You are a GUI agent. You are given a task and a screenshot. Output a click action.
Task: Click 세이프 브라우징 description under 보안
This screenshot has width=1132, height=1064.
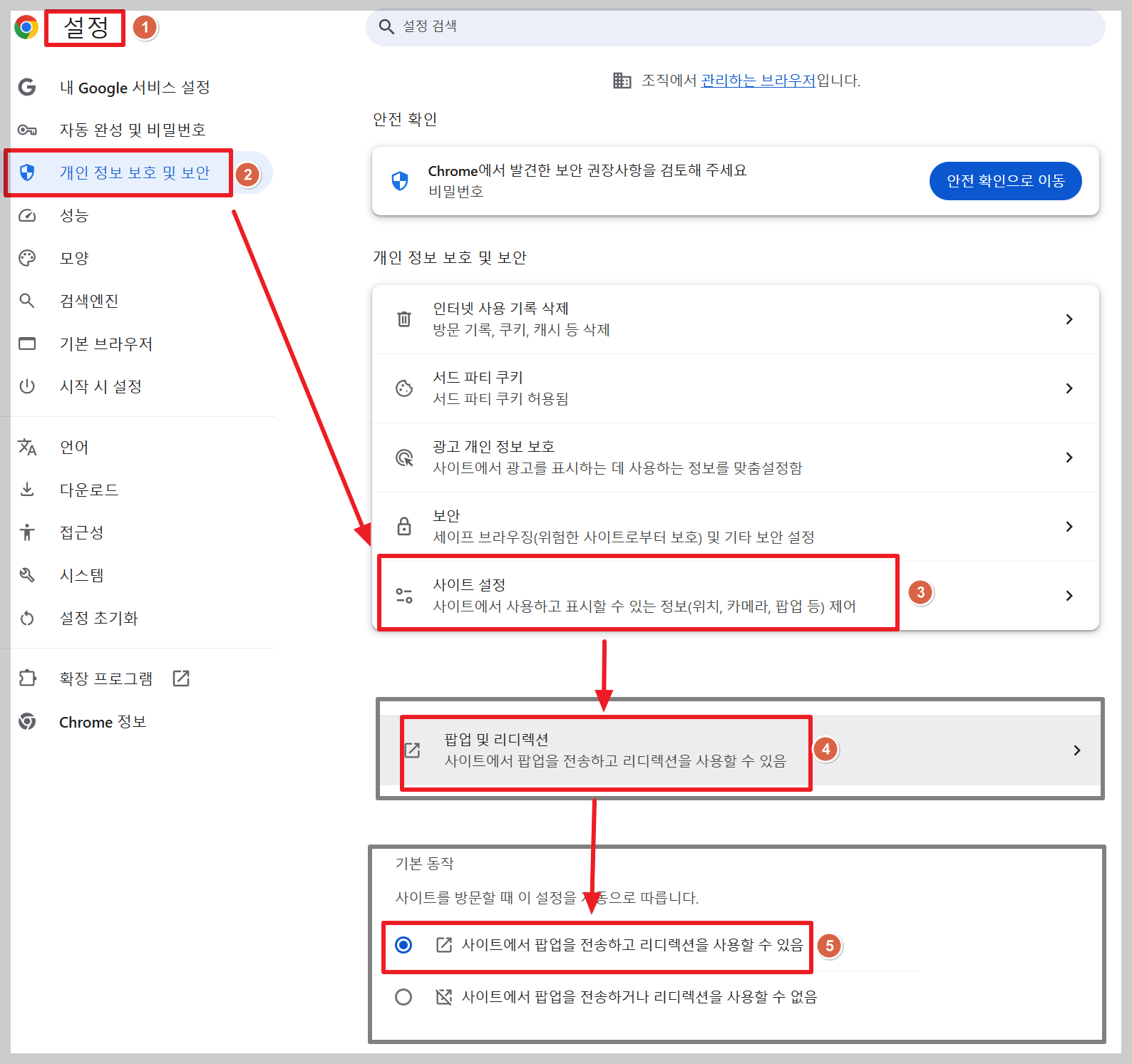tap(624, 537)
